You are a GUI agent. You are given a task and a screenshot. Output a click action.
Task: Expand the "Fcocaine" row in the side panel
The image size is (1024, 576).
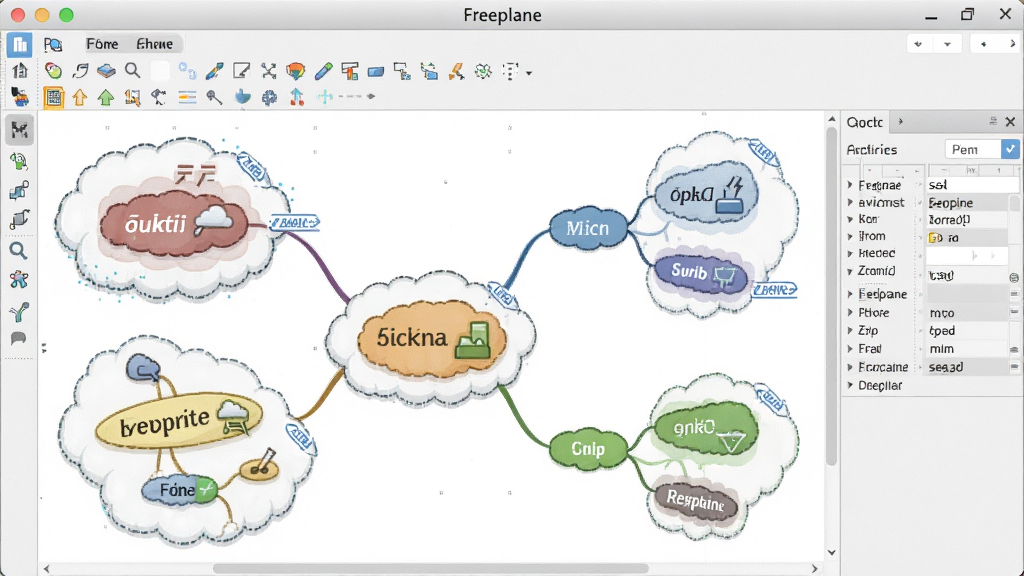(850, 367)
